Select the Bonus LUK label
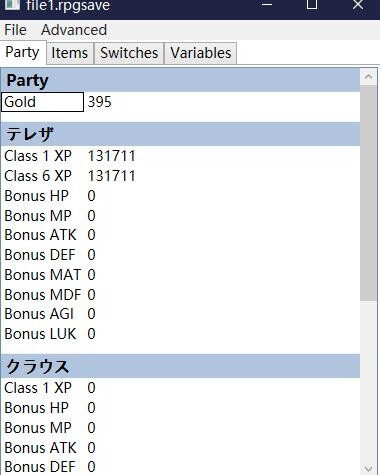This screenshot has width=380, height=475. pos(40,334)
